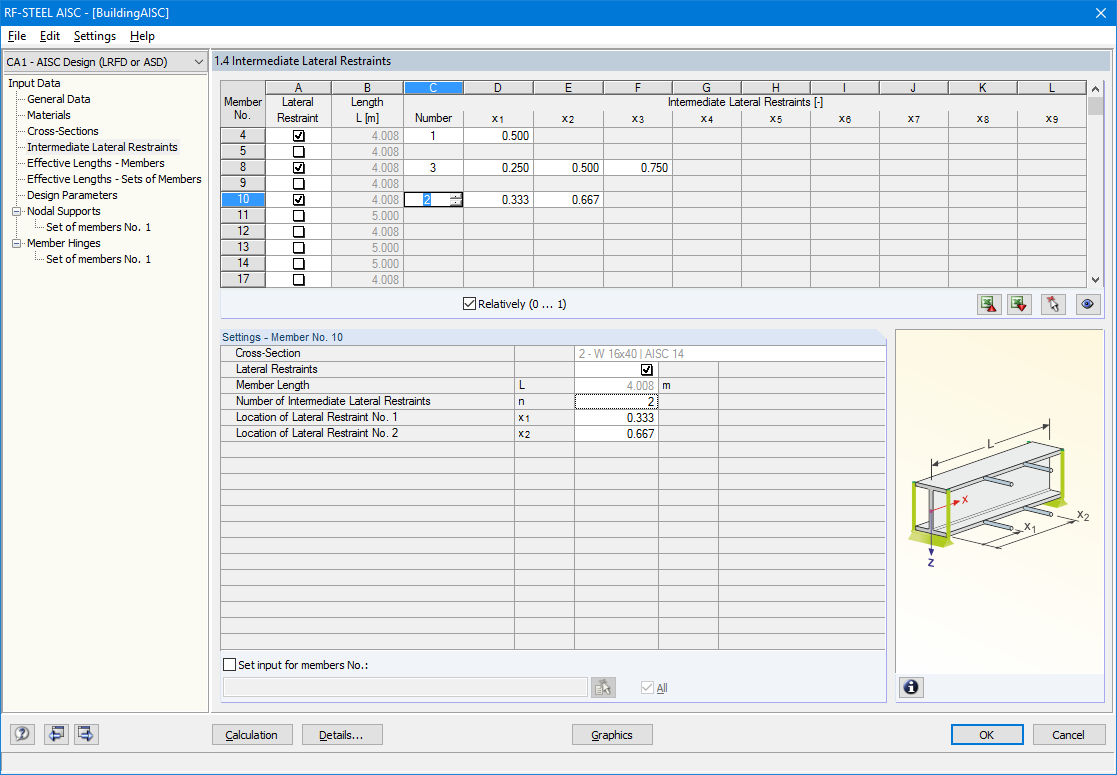
Task: Select General Data in tree
Action: [x=58, y=99]
